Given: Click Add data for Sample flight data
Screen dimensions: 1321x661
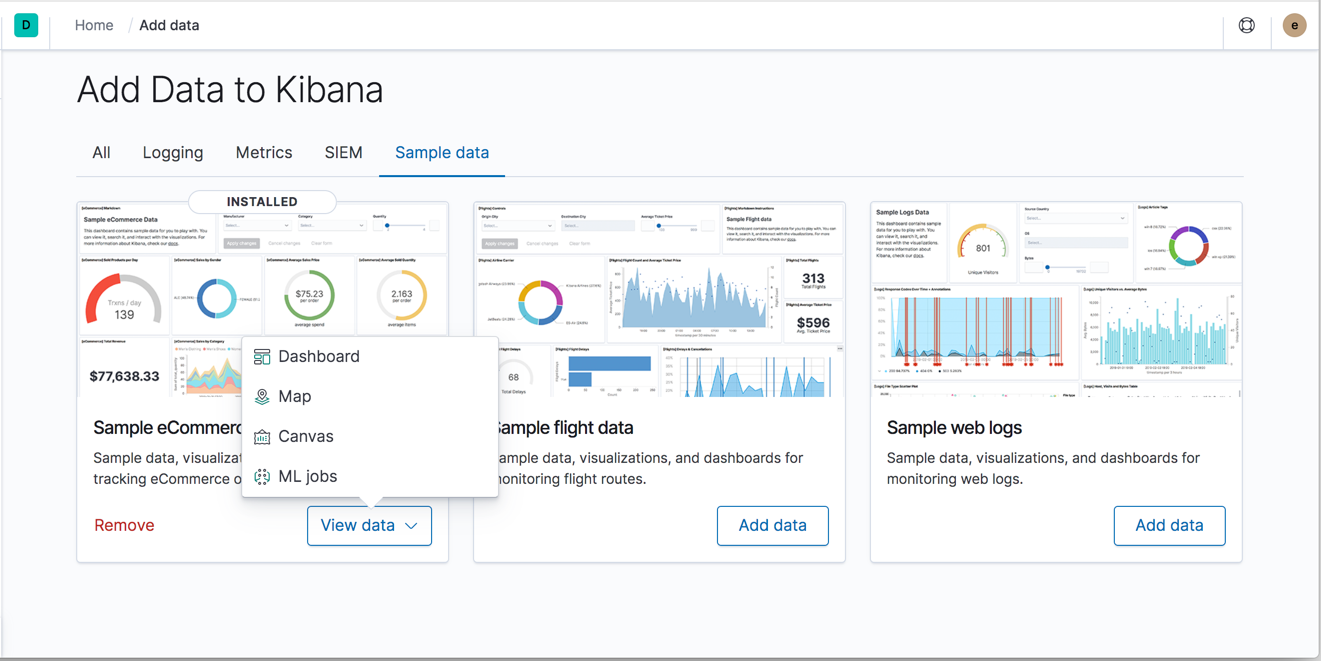Looking at the screenshot, I should tap(772, 525).
